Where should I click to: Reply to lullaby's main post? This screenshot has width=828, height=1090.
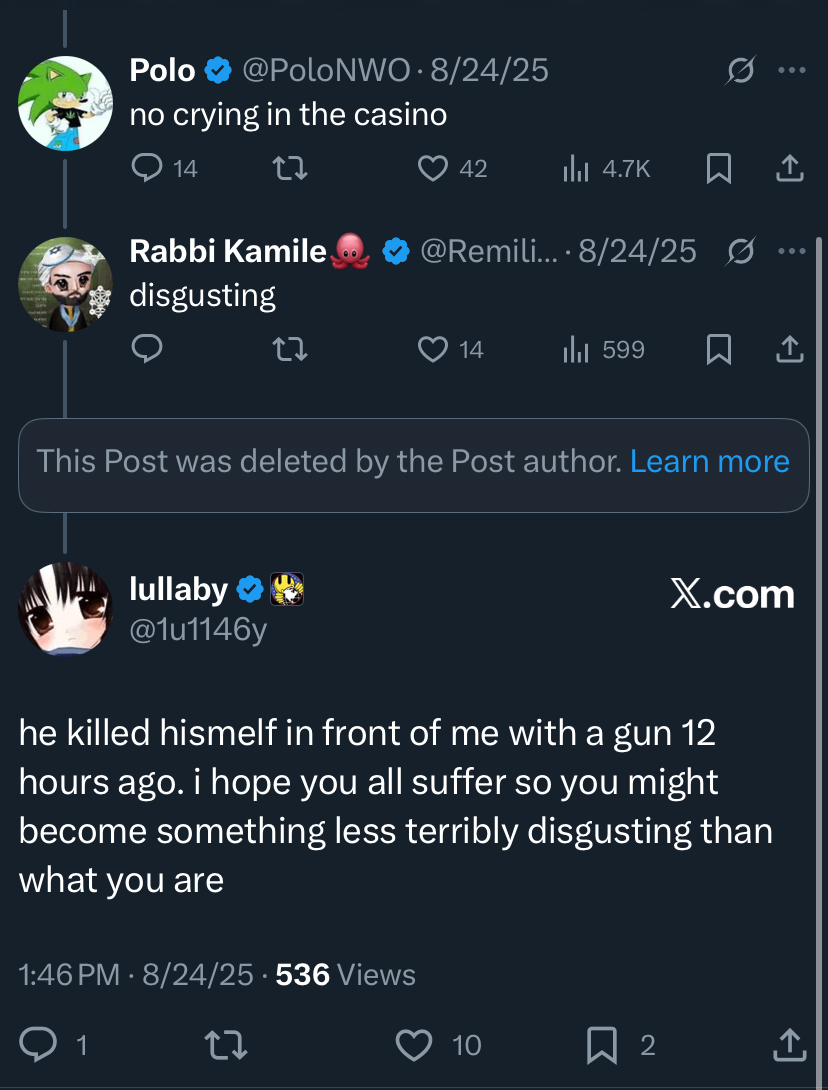39,1045
